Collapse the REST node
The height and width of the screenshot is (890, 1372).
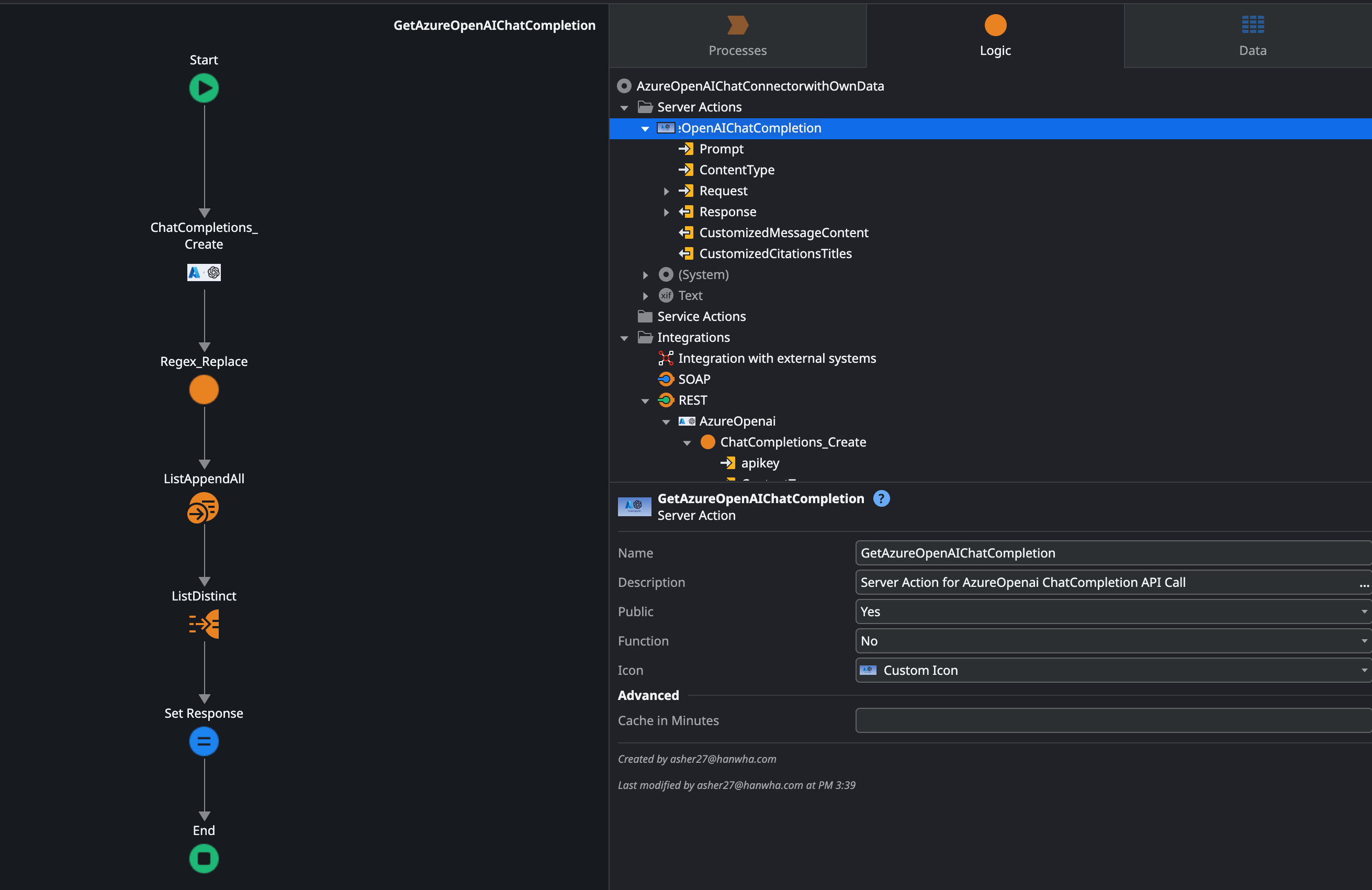[645, 400]
